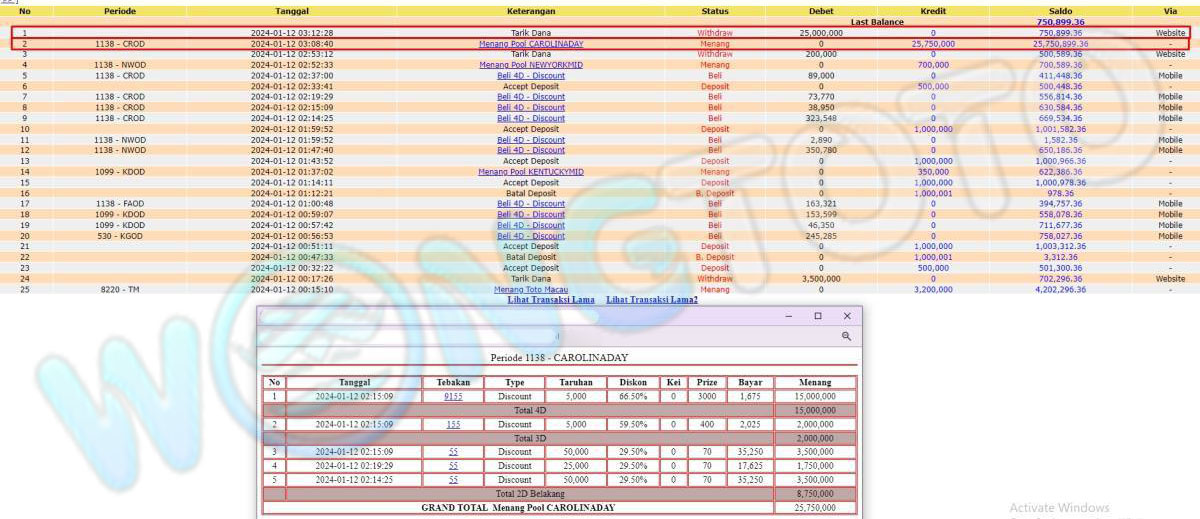Viewport: 1200px width, 519px height.
Task: Open Beli 4D - Discount in row 17
Action: click(531, 203)
